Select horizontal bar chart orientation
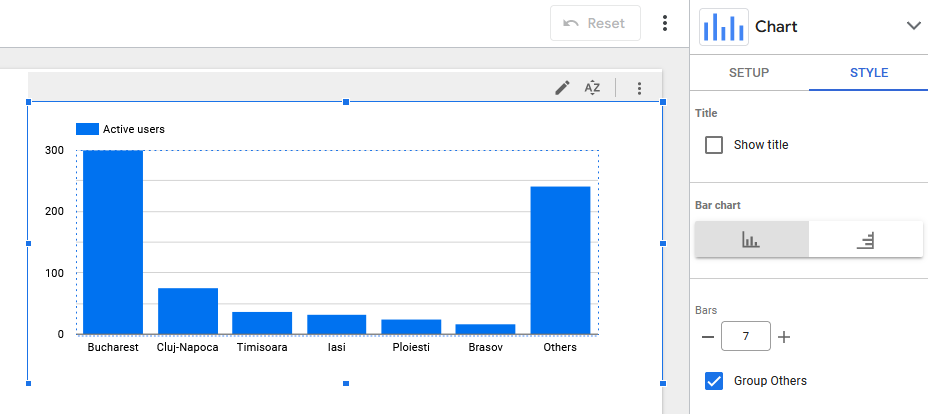The image size is (928, 414). (x=865, y=240)
